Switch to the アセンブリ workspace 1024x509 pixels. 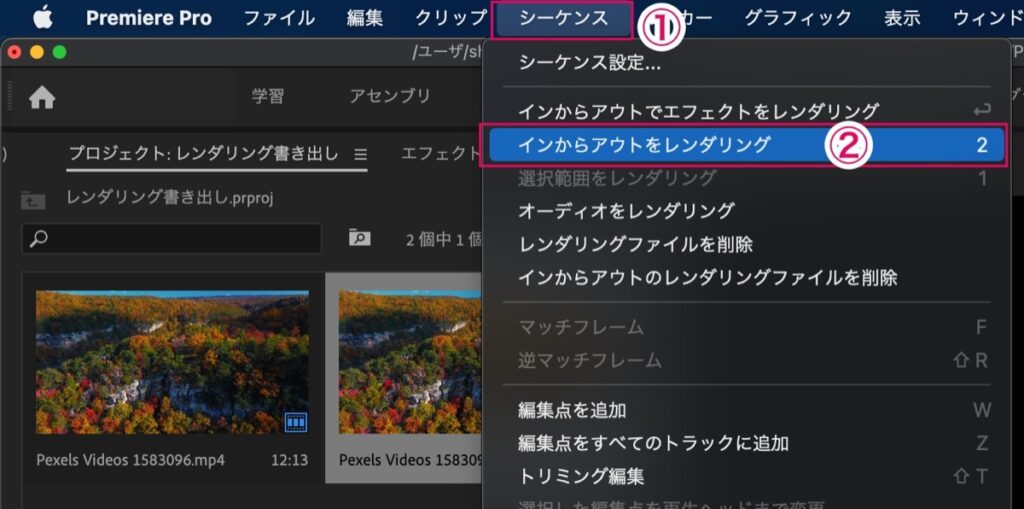click(390, 96)
